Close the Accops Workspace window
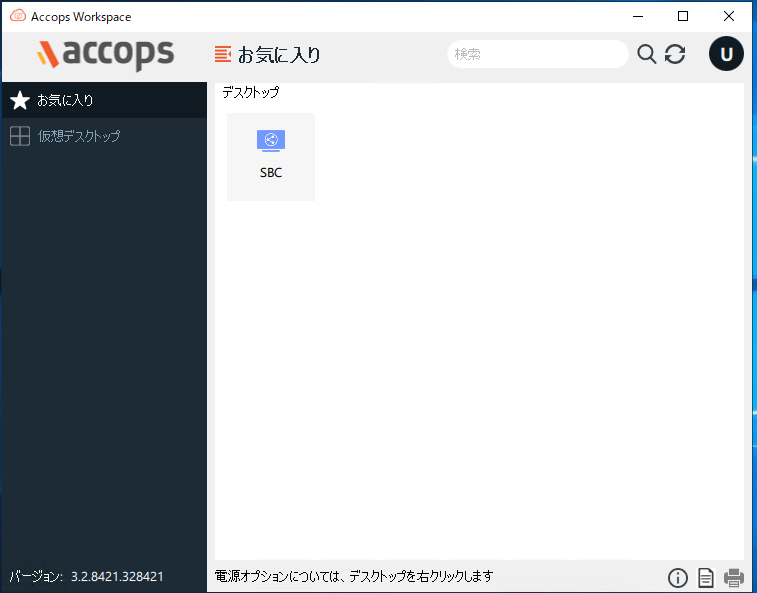 (729, 16)
